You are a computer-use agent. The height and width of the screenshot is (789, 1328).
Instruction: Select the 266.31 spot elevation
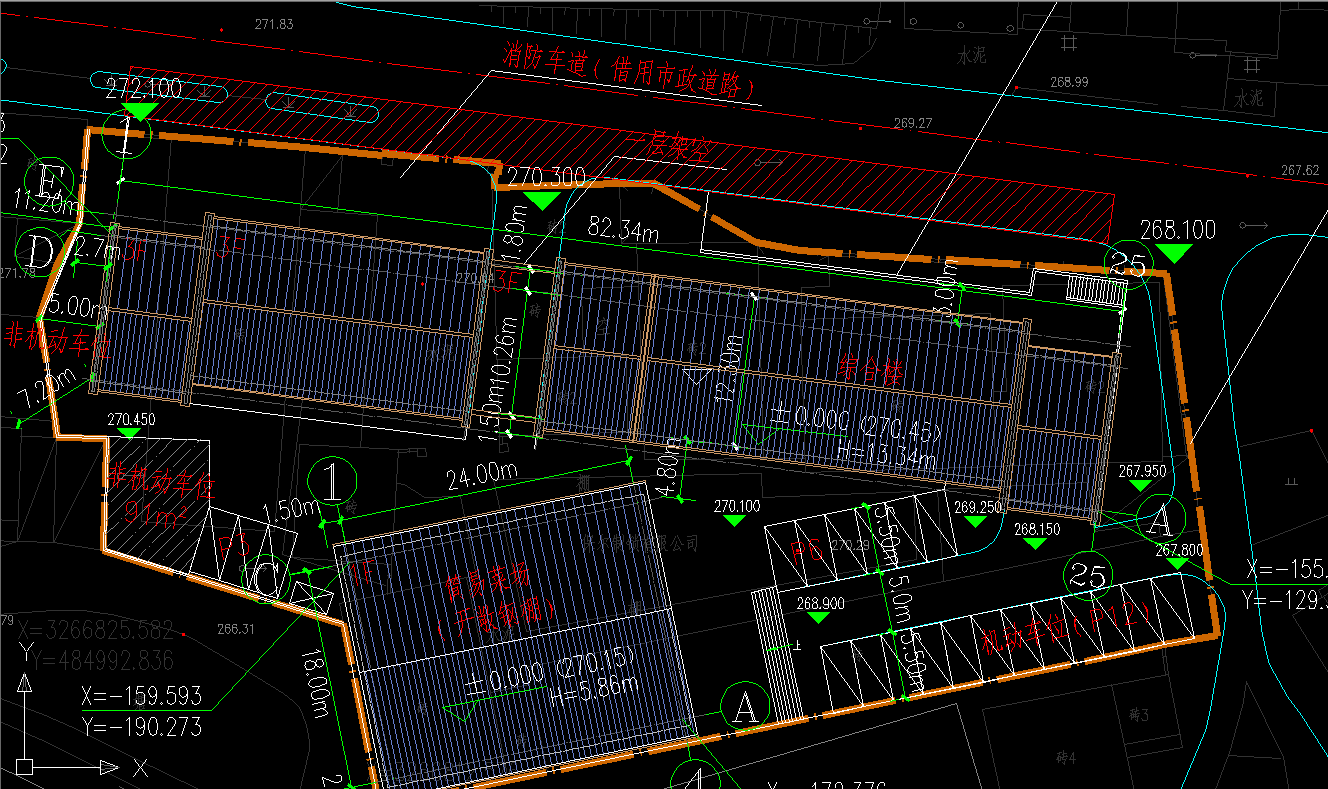tap(234, 630)
